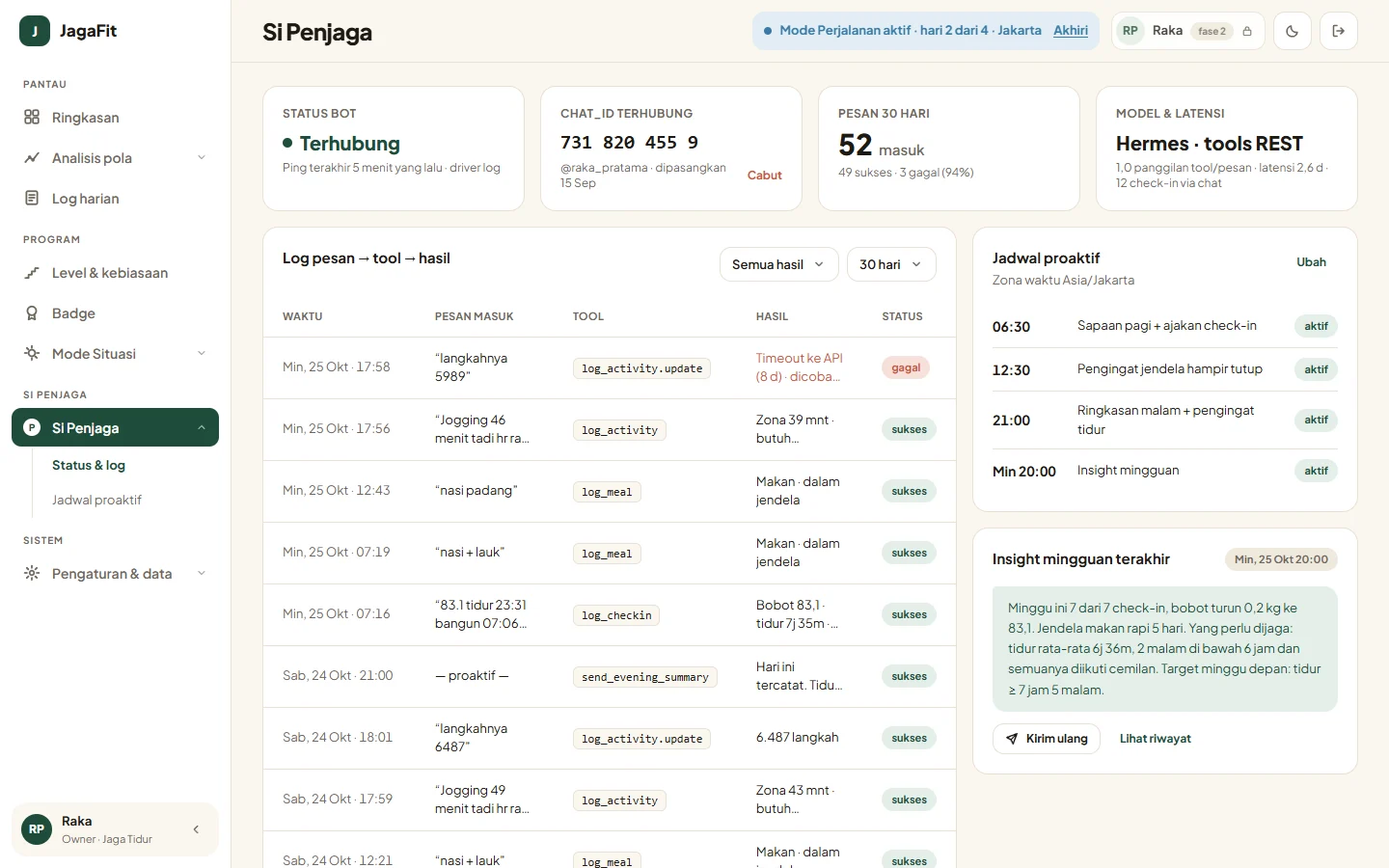Toggle the aktif badge for Insight mingguan
Viewport: 1389px width, 868px height.
(1316, 471)
